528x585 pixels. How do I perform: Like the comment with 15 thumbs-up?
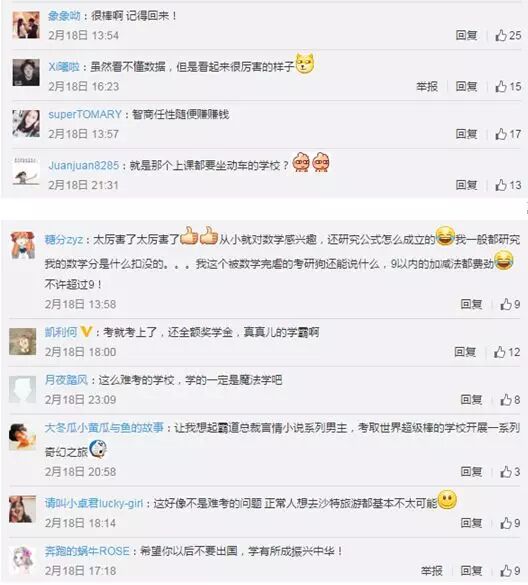pos(508,87)
